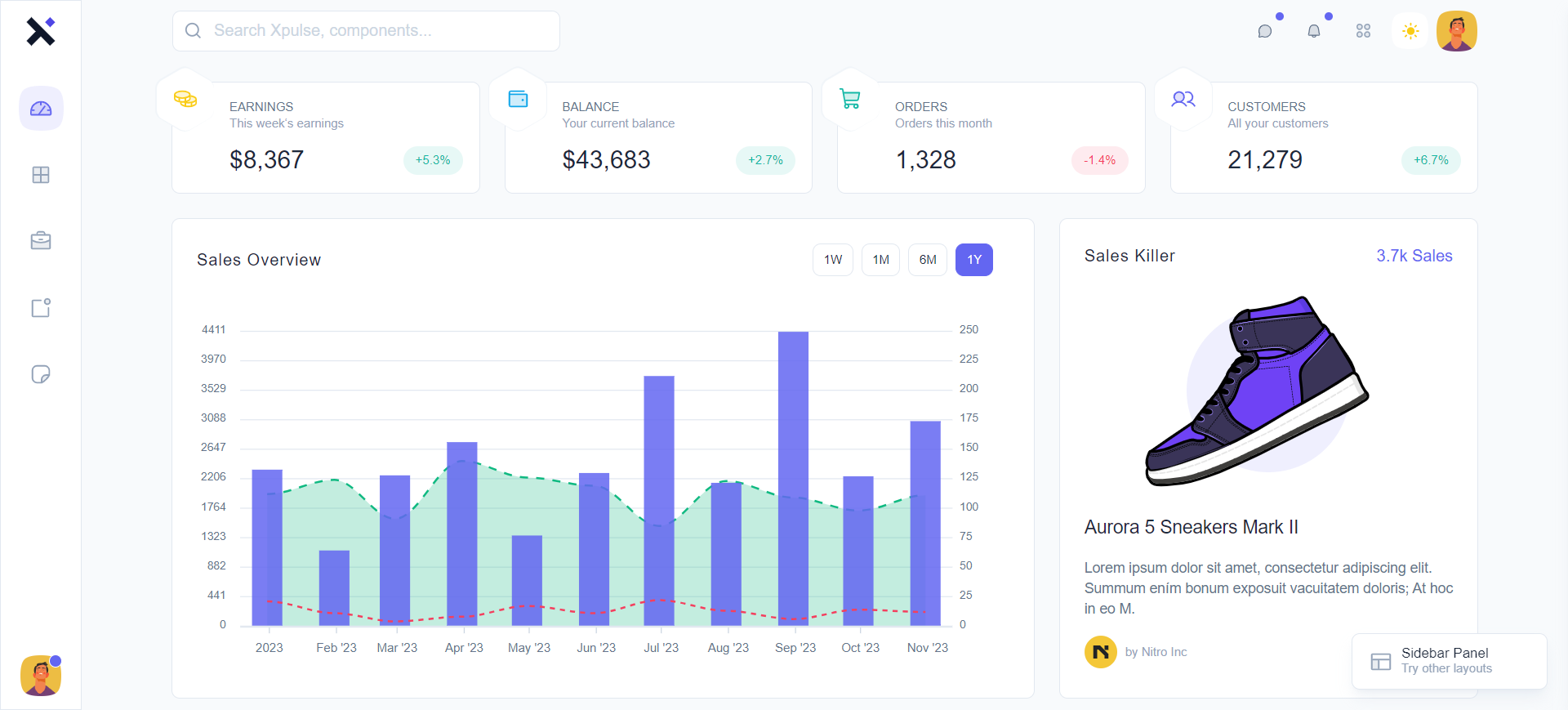Click the square notification sidebar icon
Viewport: 1568px width, 710px height.
coord(41,308)
